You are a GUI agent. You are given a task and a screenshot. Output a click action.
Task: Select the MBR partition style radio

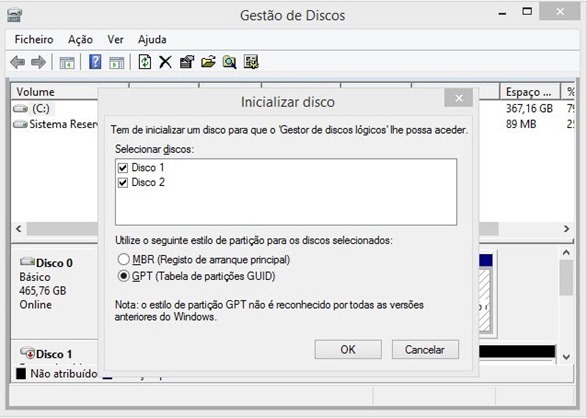124,259
